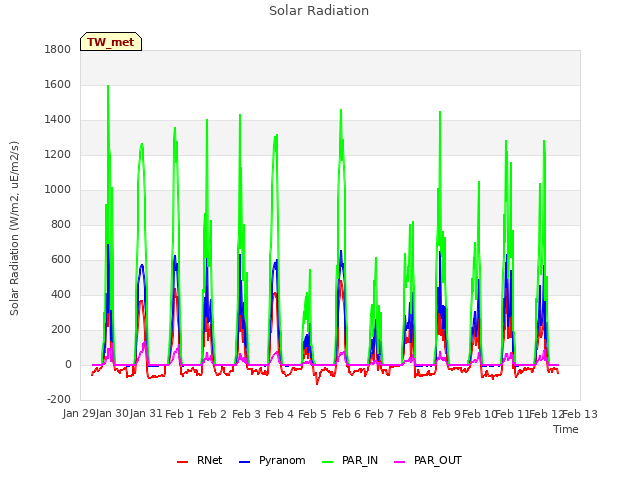The width and height of the screenshot is (640, 480).
Task: Click the 1600 y-axis tick label
Action: click(58, 84)
